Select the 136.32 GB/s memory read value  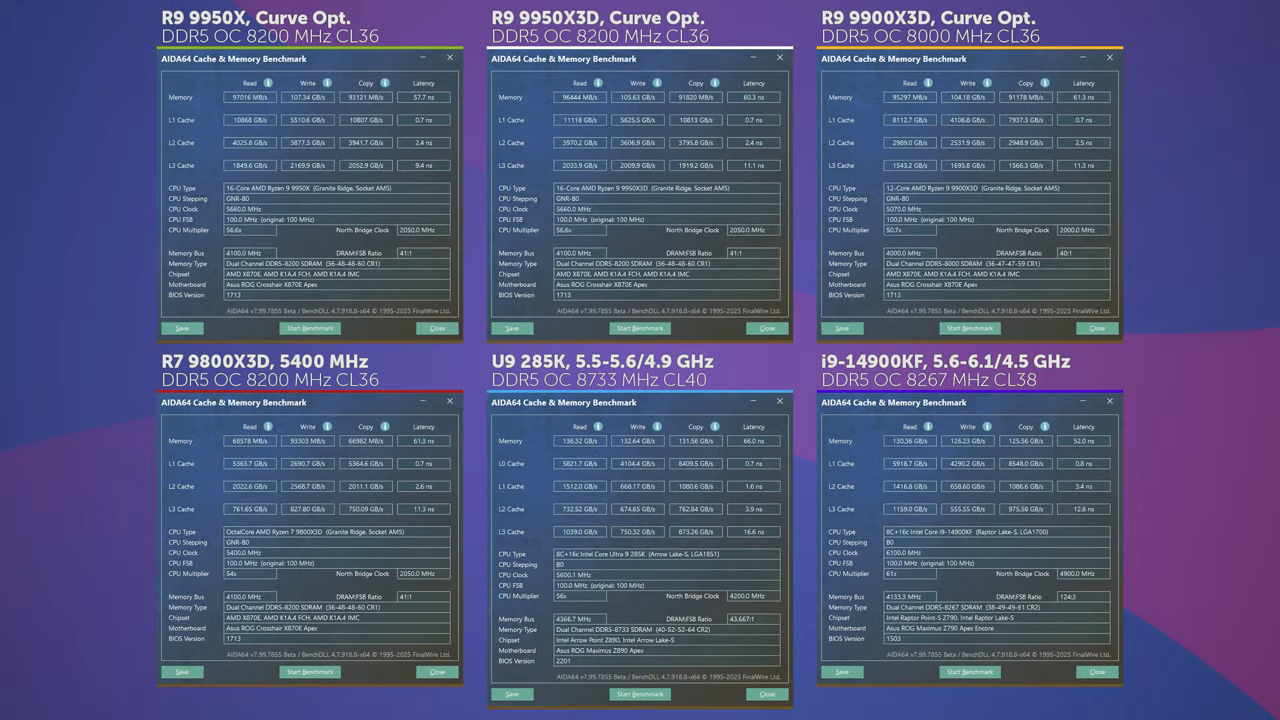click(x=579, y=441)
